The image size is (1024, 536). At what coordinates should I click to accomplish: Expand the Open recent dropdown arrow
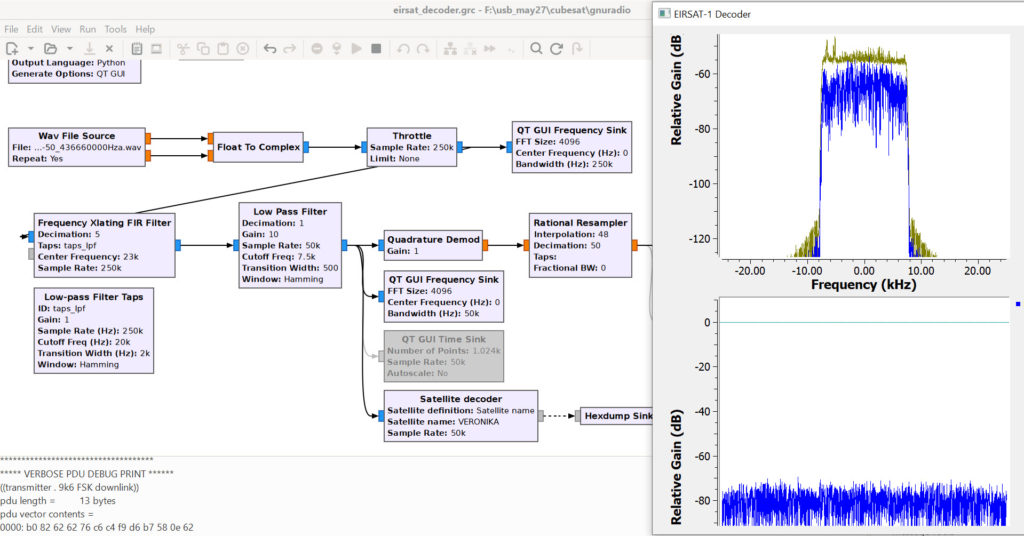tap(69, 48)
